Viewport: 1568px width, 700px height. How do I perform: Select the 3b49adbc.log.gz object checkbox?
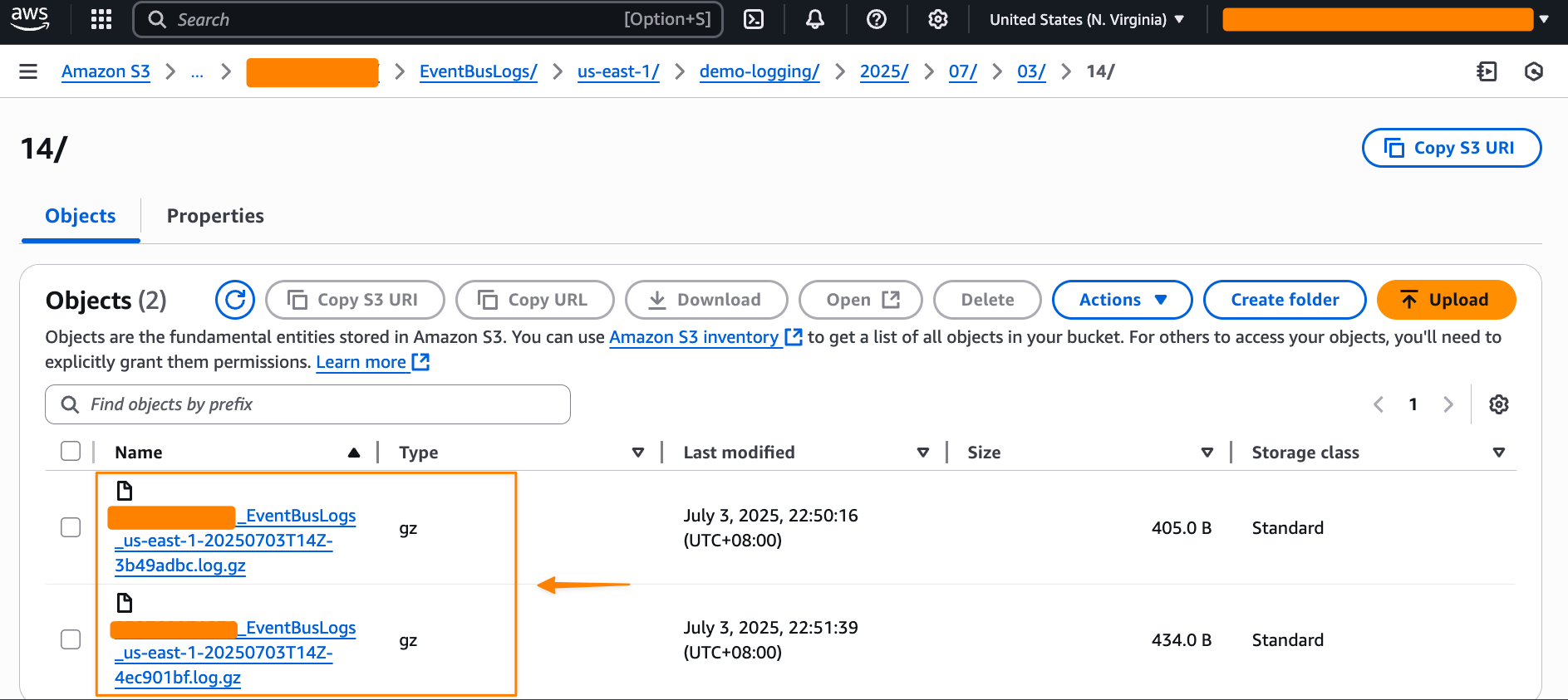click(x=71, y=527)
